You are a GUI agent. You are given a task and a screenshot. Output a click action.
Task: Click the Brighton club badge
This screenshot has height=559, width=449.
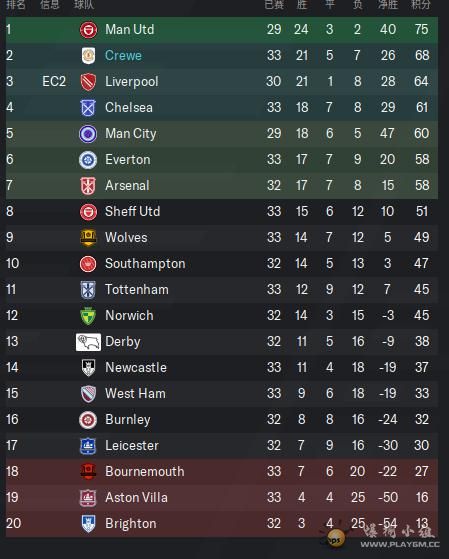[x=88, y=524]
